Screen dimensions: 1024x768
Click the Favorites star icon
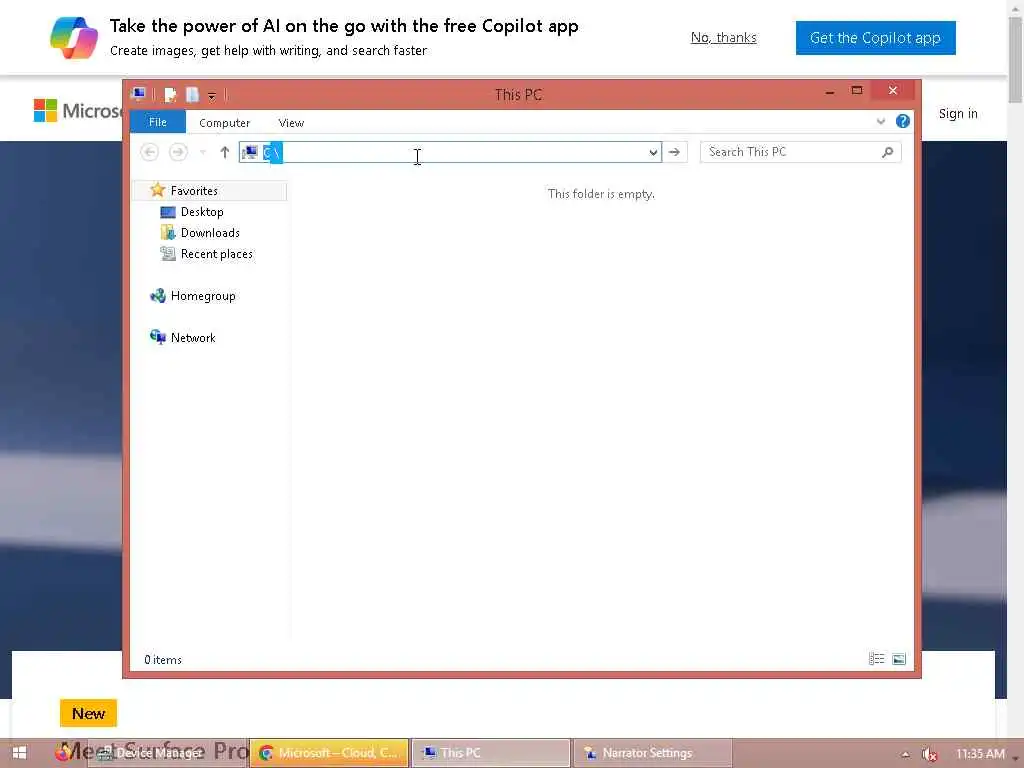(157, 190)
